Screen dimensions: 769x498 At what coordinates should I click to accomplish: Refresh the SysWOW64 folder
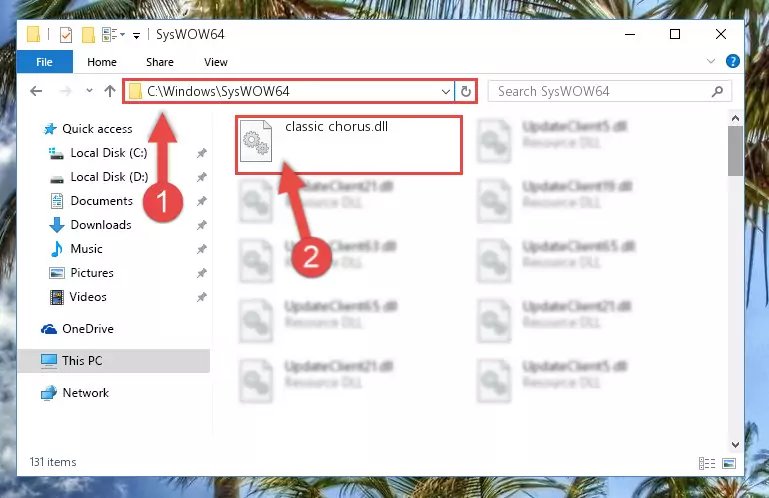(466, 92)
